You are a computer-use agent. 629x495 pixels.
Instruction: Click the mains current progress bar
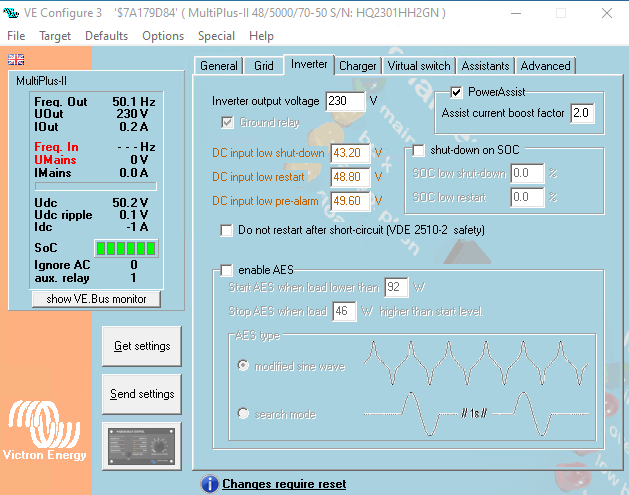(95, 187)
